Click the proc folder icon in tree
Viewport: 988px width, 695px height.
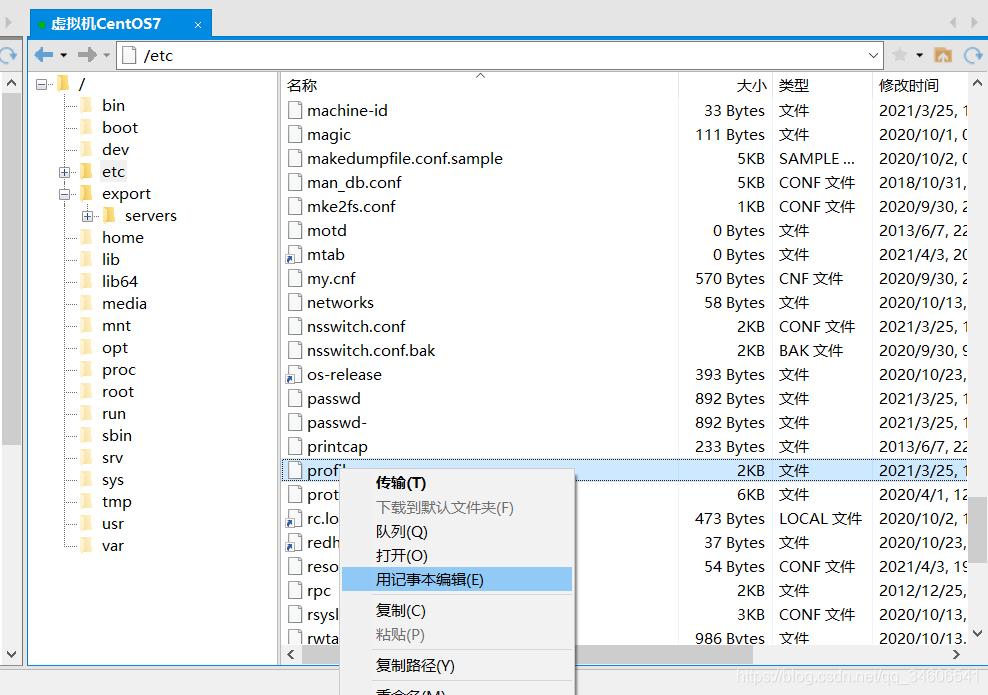(87, 370)
